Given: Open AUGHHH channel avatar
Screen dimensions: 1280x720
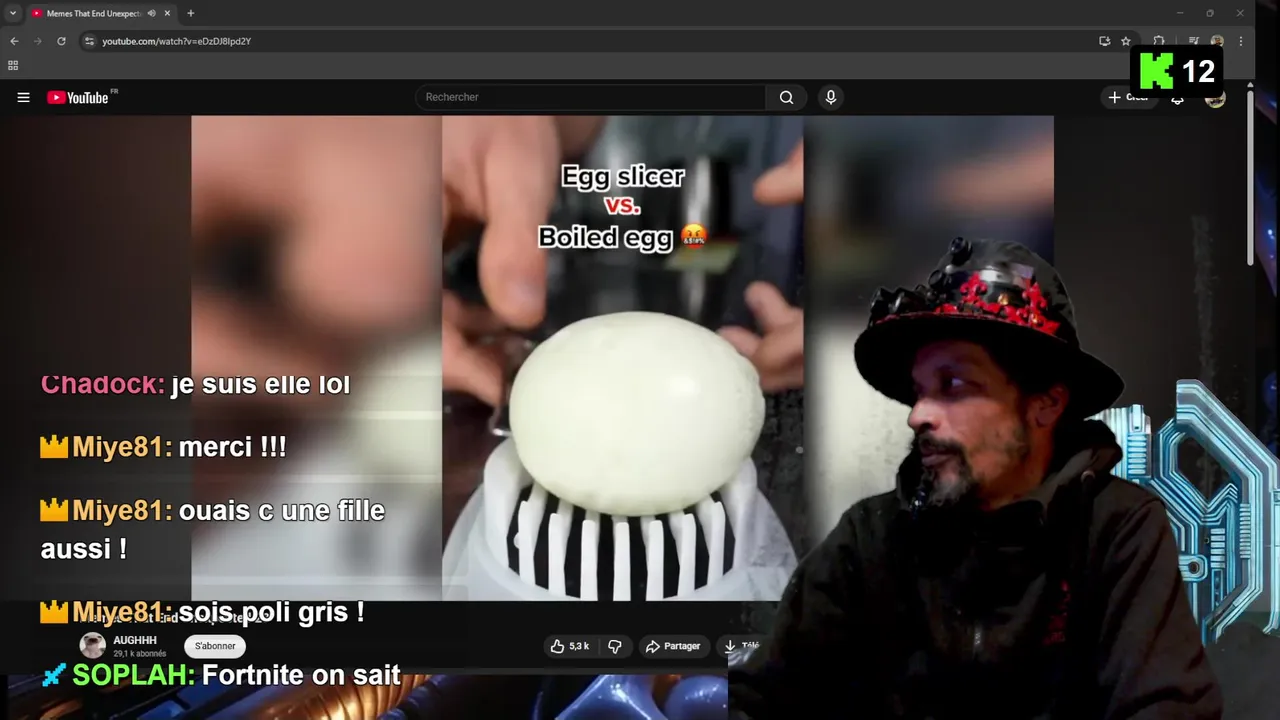Looking at the screenshot, I should [x=93, y=645].
